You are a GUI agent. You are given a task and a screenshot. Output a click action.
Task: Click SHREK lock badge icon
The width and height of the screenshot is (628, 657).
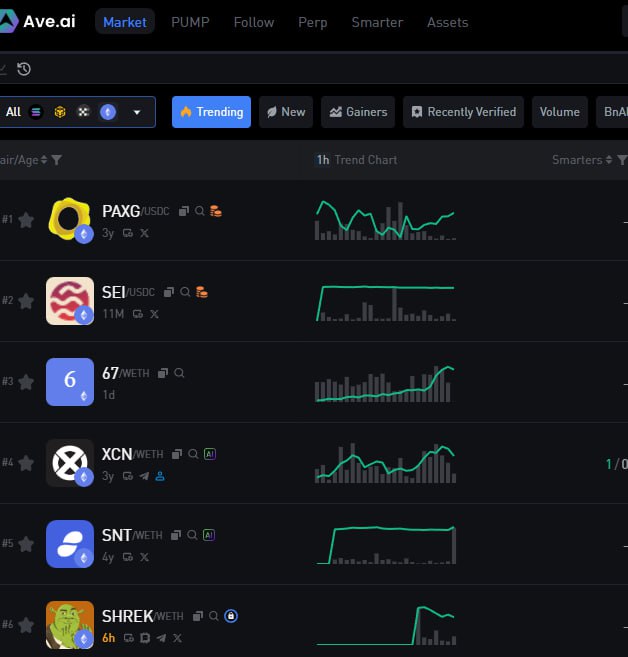[231, 616]
